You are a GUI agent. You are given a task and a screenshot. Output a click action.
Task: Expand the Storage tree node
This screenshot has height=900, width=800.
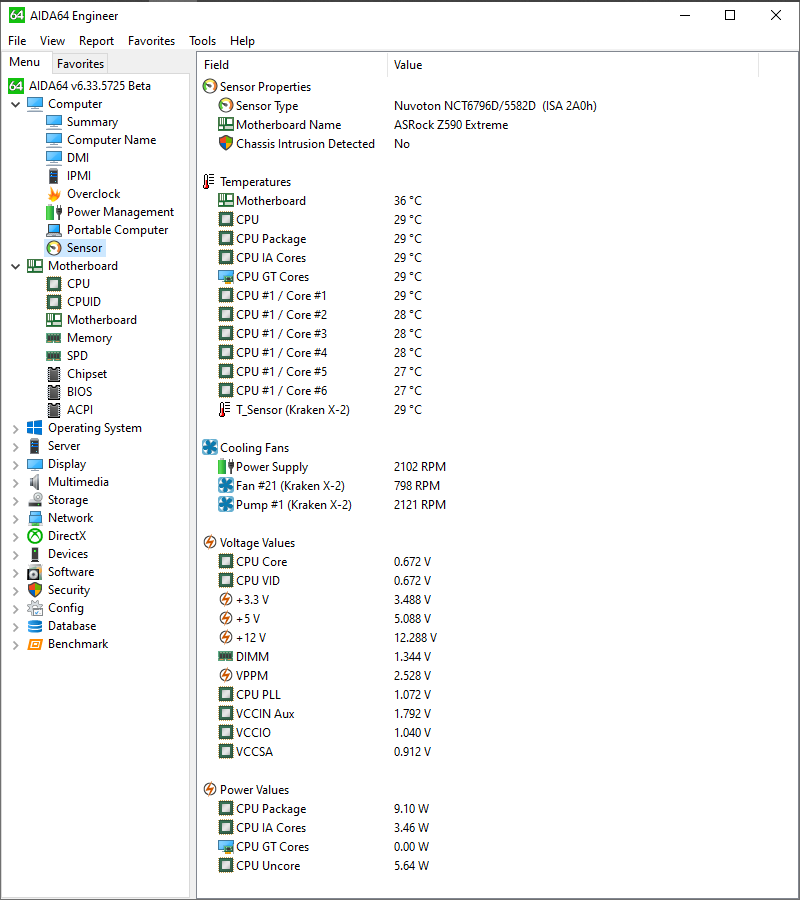[15, 501]
